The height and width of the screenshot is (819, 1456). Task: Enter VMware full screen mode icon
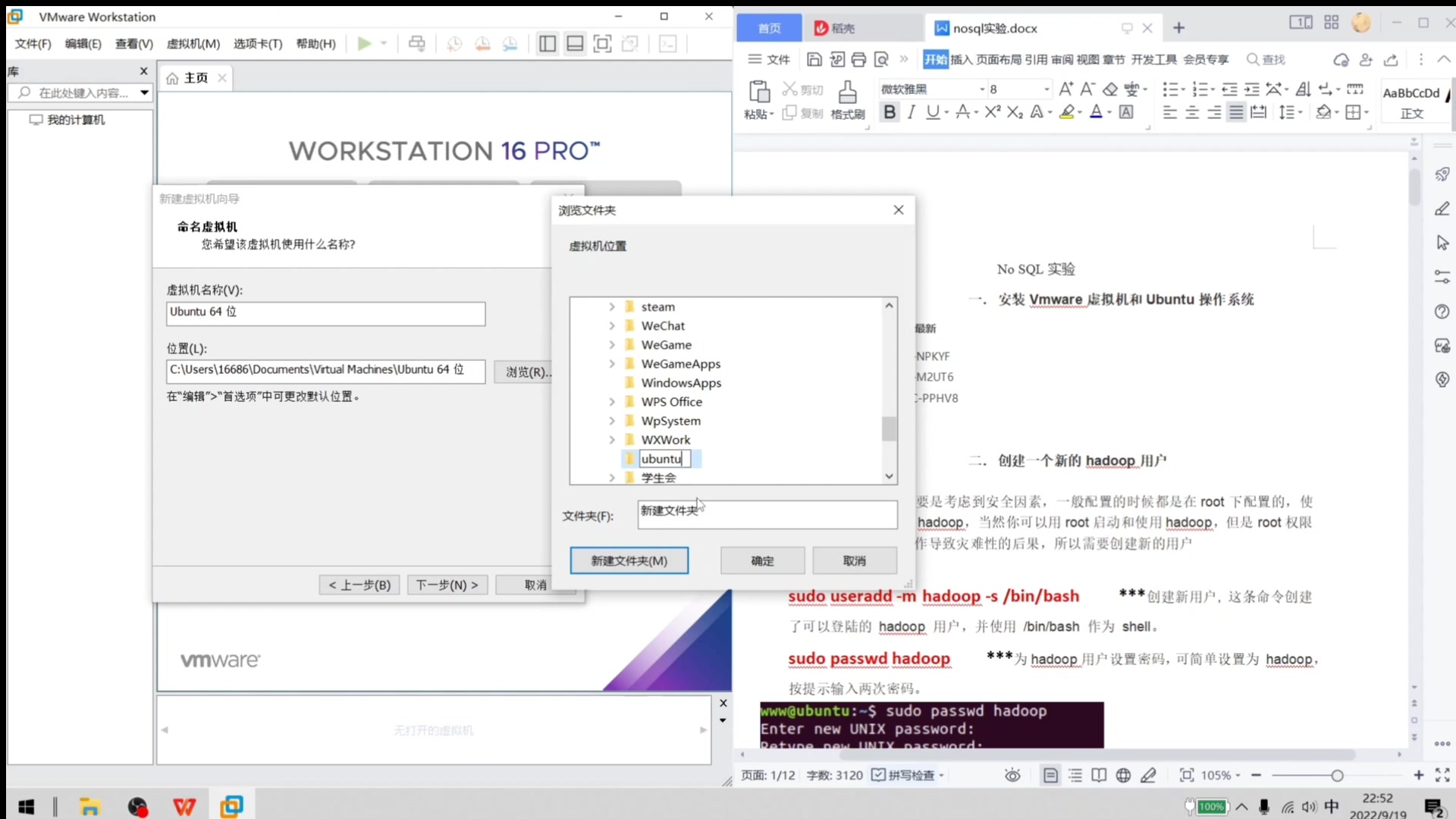tap(602, 43)
